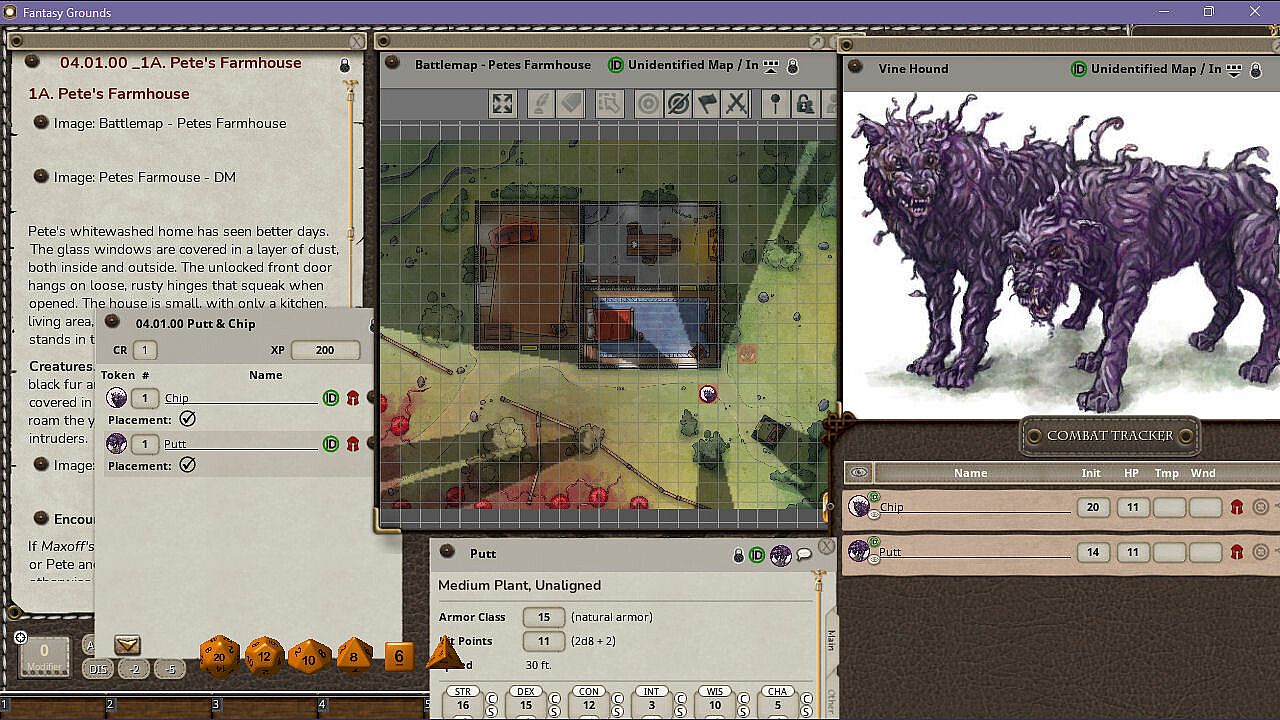Edit the encounter XP field 200
Image resolution: width=1280 pixels, height=720 pixels.
pos(325,350)
